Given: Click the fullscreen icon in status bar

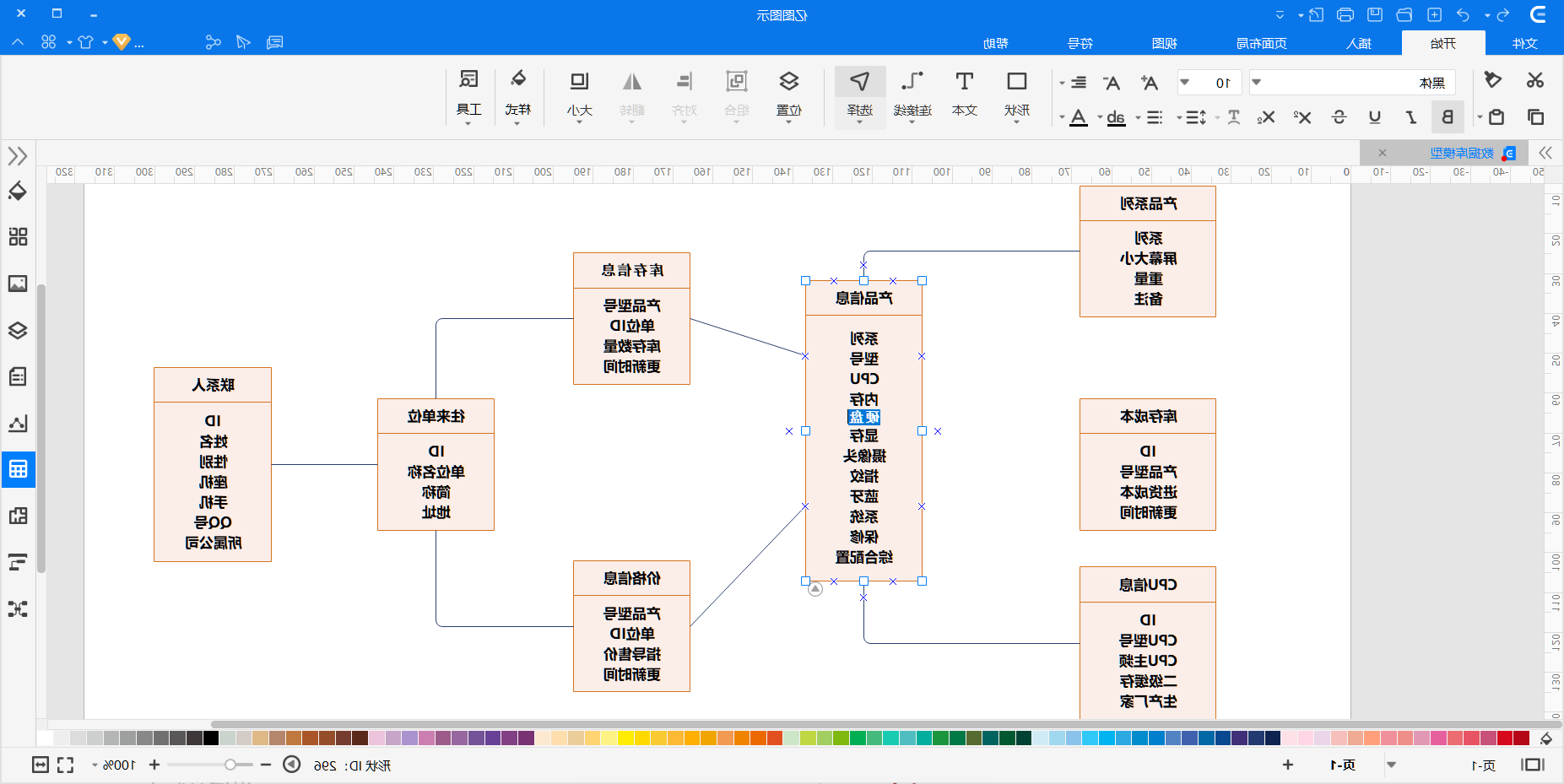Looking at the screenshot, I should 66,765.
